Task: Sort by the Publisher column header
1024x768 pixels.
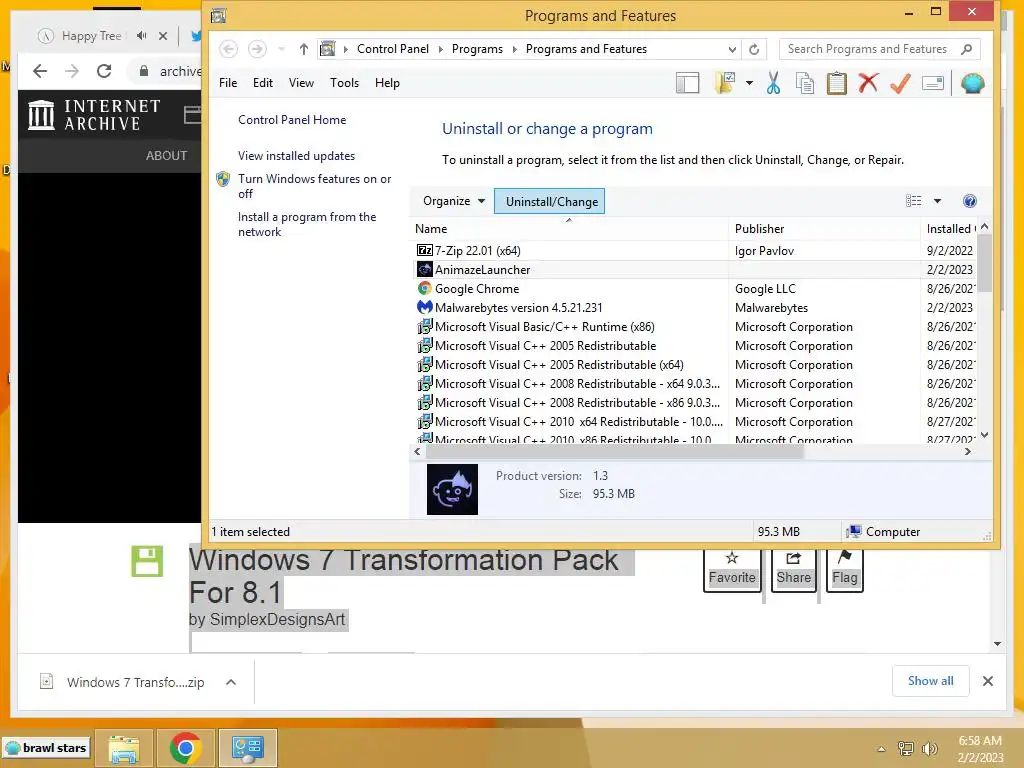Action: [x=824, y=229]
